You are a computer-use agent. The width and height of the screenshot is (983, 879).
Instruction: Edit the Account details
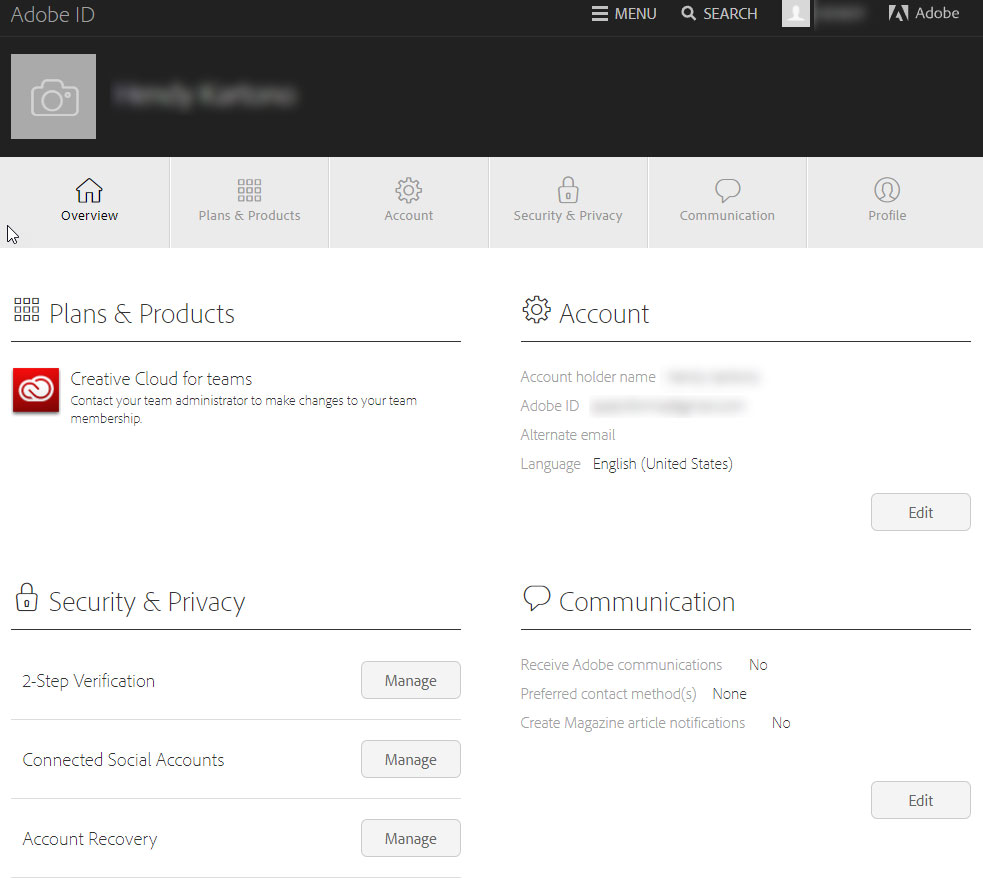pyautogui.click(x=920, y=512)
